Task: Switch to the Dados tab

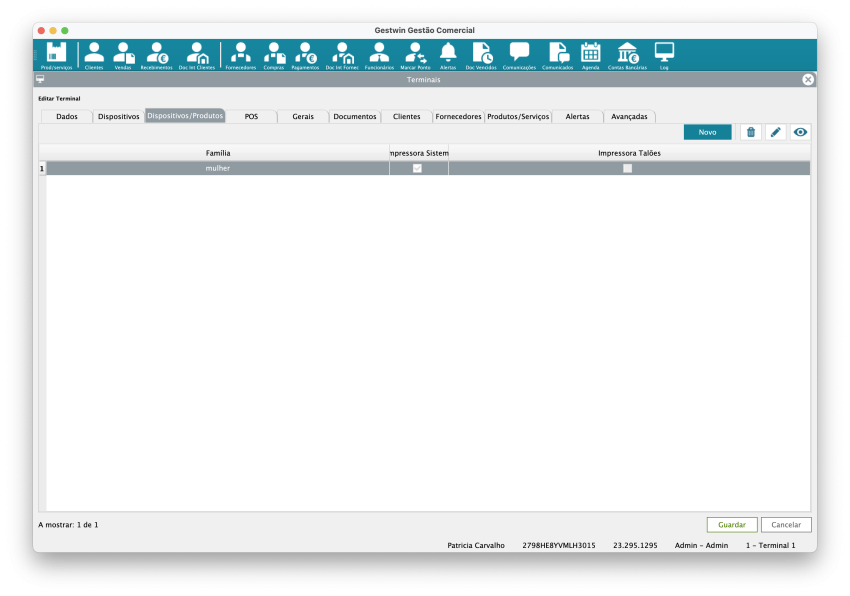Action: click(67, 116)
